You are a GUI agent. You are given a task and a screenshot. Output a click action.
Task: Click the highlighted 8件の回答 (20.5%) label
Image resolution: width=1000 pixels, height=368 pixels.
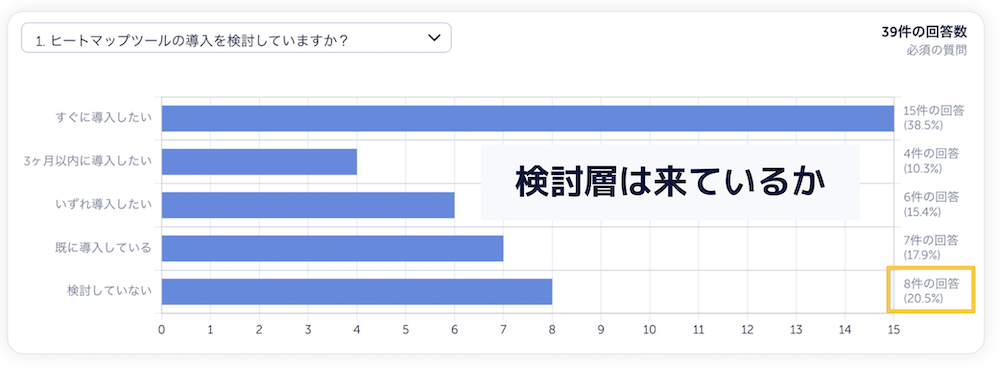click(931, 290)
